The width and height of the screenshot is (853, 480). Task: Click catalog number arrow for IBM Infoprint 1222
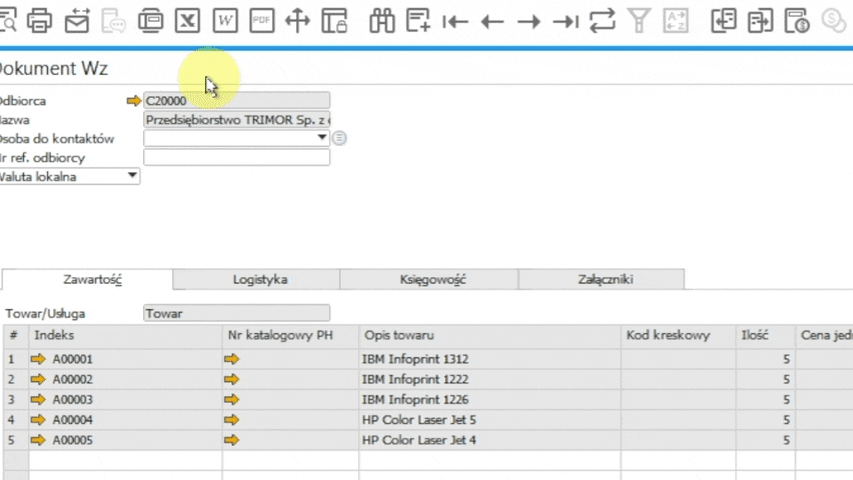click(x=232, y=379)
